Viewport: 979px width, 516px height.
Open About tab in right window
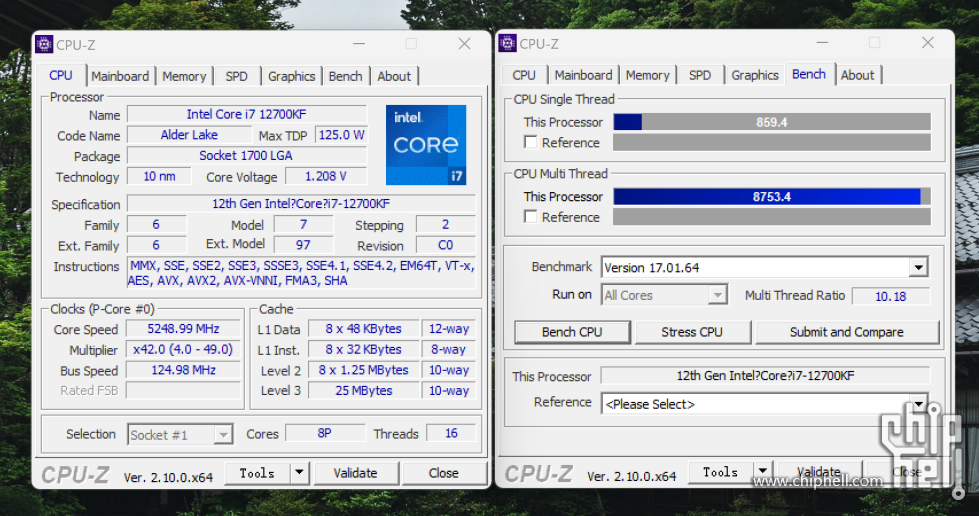857,75
